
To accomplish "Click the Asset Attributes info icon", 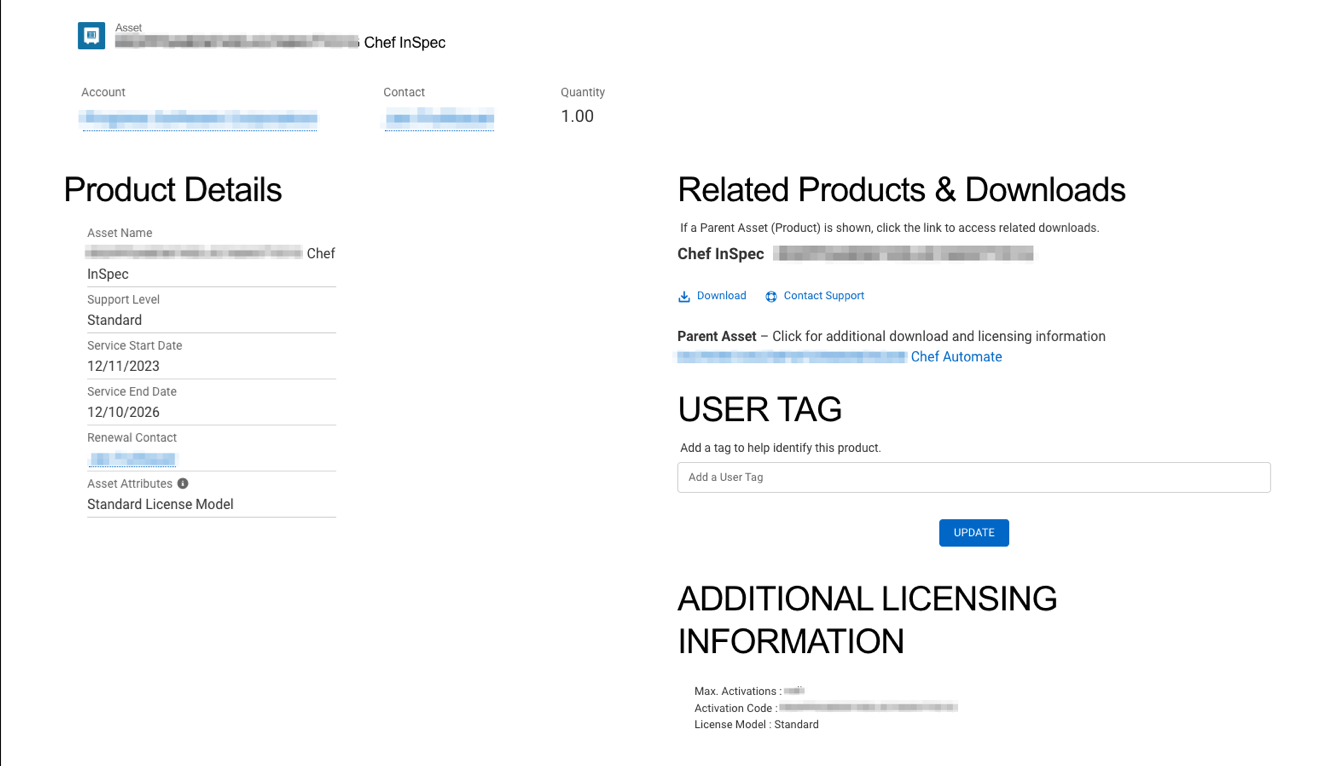I will point(183,484).
